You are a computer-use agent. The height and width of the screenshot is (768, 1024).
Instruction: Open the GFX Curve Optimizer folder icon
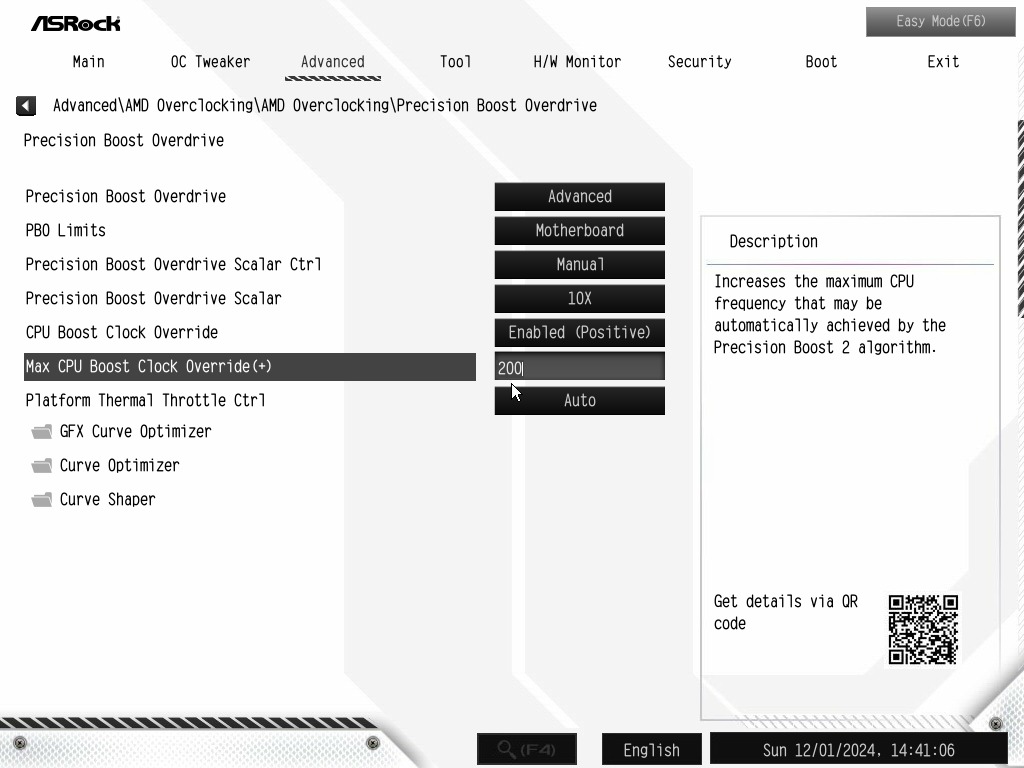point(42,432)
